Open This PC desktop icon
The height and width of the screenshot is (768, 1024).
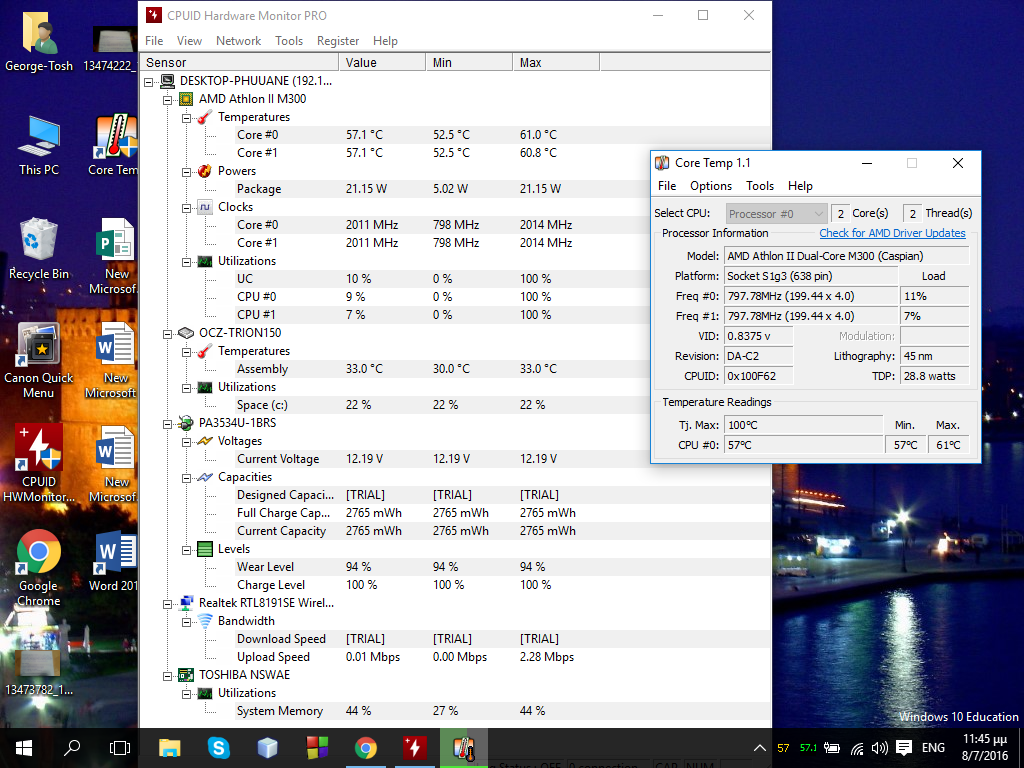(x=39, y=145)
